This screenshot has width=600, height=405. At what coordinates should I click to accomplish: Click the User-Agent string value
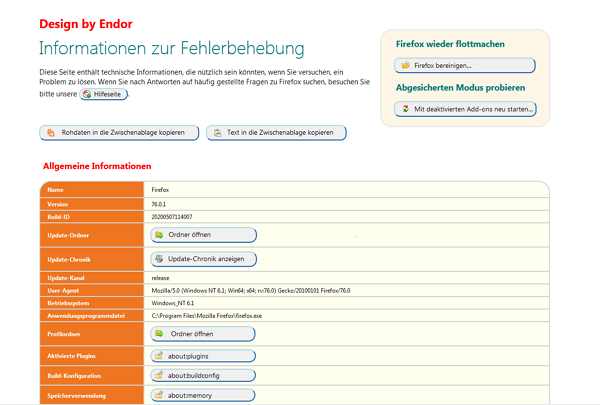pos(251,291)
